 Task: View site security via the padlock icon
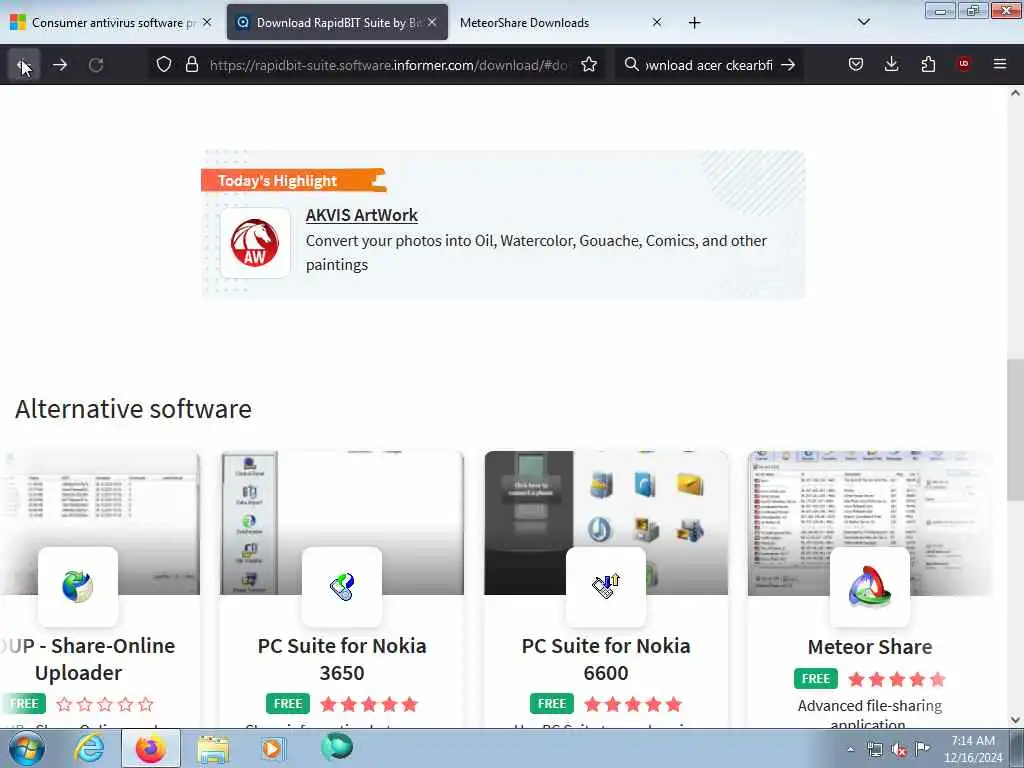(x=191, y=65)
